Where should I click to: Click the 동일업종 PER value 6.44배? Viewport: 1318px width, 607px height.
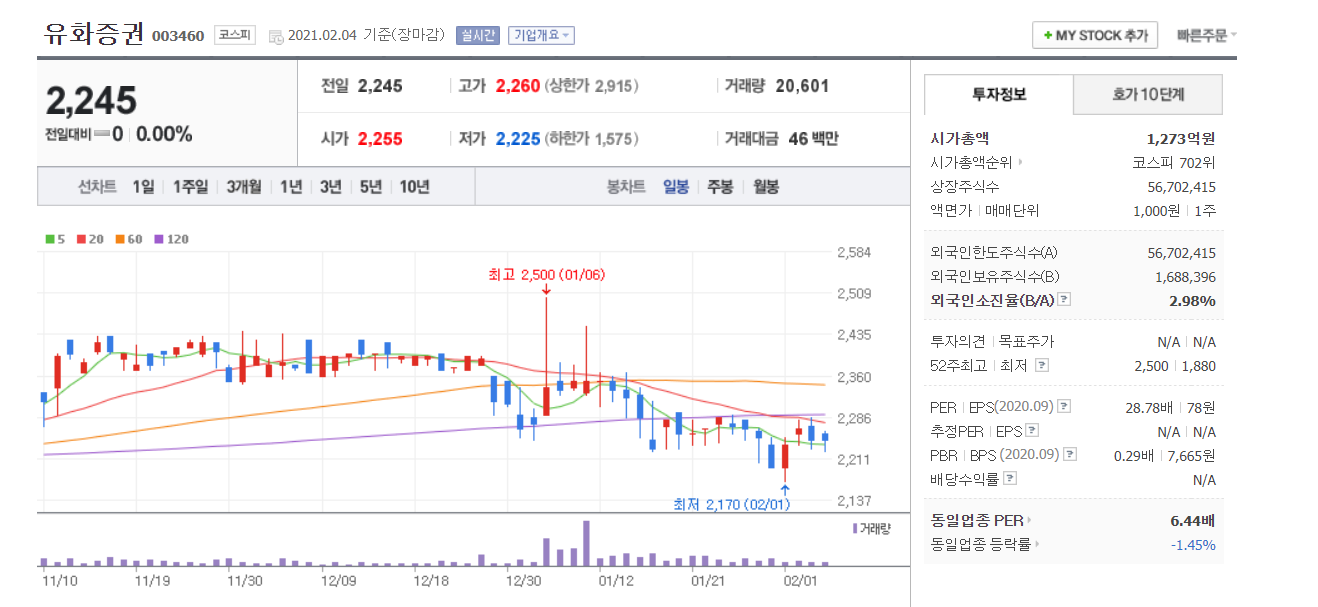(x=1193, y=520)
